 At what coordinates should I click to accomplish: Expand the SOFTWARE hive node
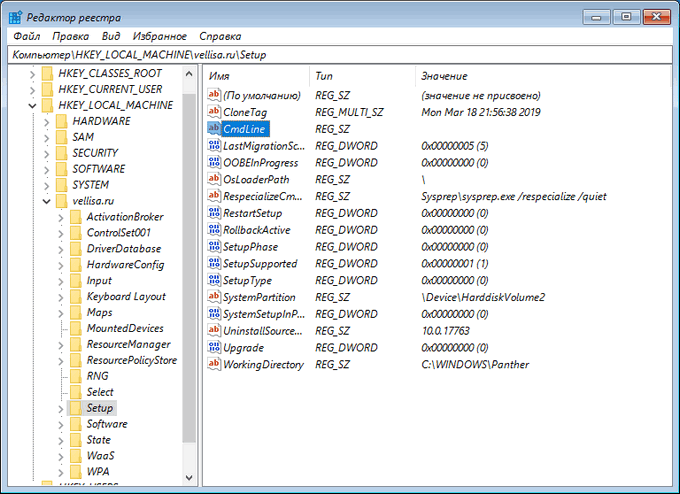47,169
